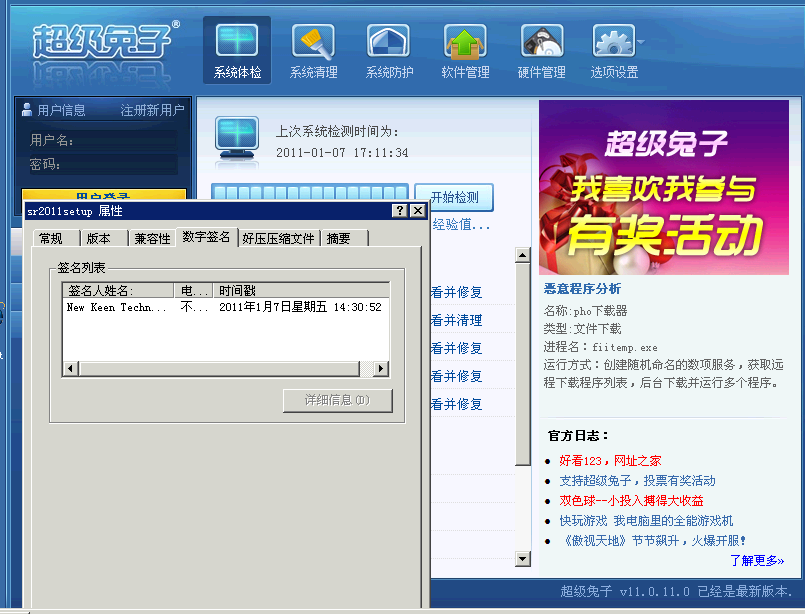This screenshot has height=614, width=805.
Task: Click the 2011-01-07 17:11:34 detection time text
Action: [342, 152]
